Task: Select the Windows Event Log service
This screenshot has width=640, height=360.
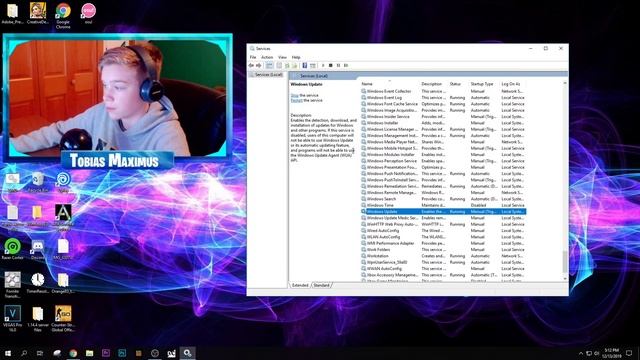Action: pos(443,98)
